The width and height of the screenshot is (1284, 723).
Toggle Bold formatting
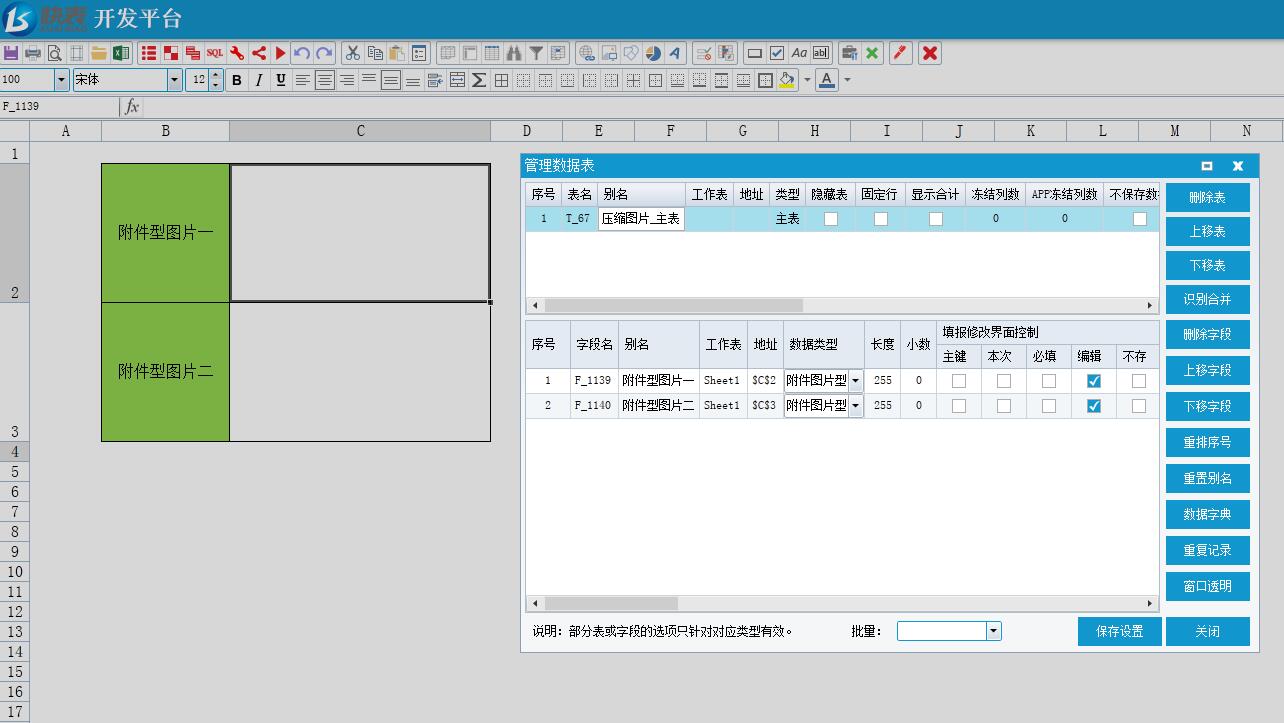(237, 80)
